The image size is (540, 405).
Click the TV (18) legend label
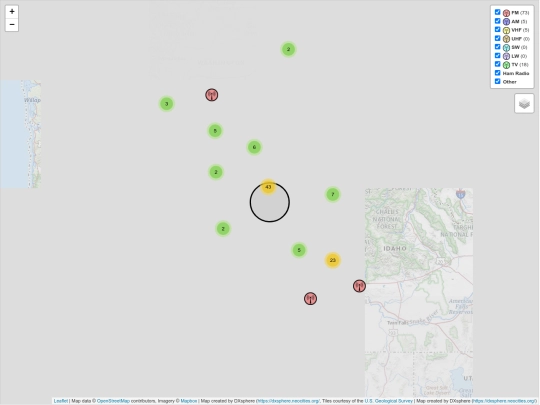(x=520, y=64)
